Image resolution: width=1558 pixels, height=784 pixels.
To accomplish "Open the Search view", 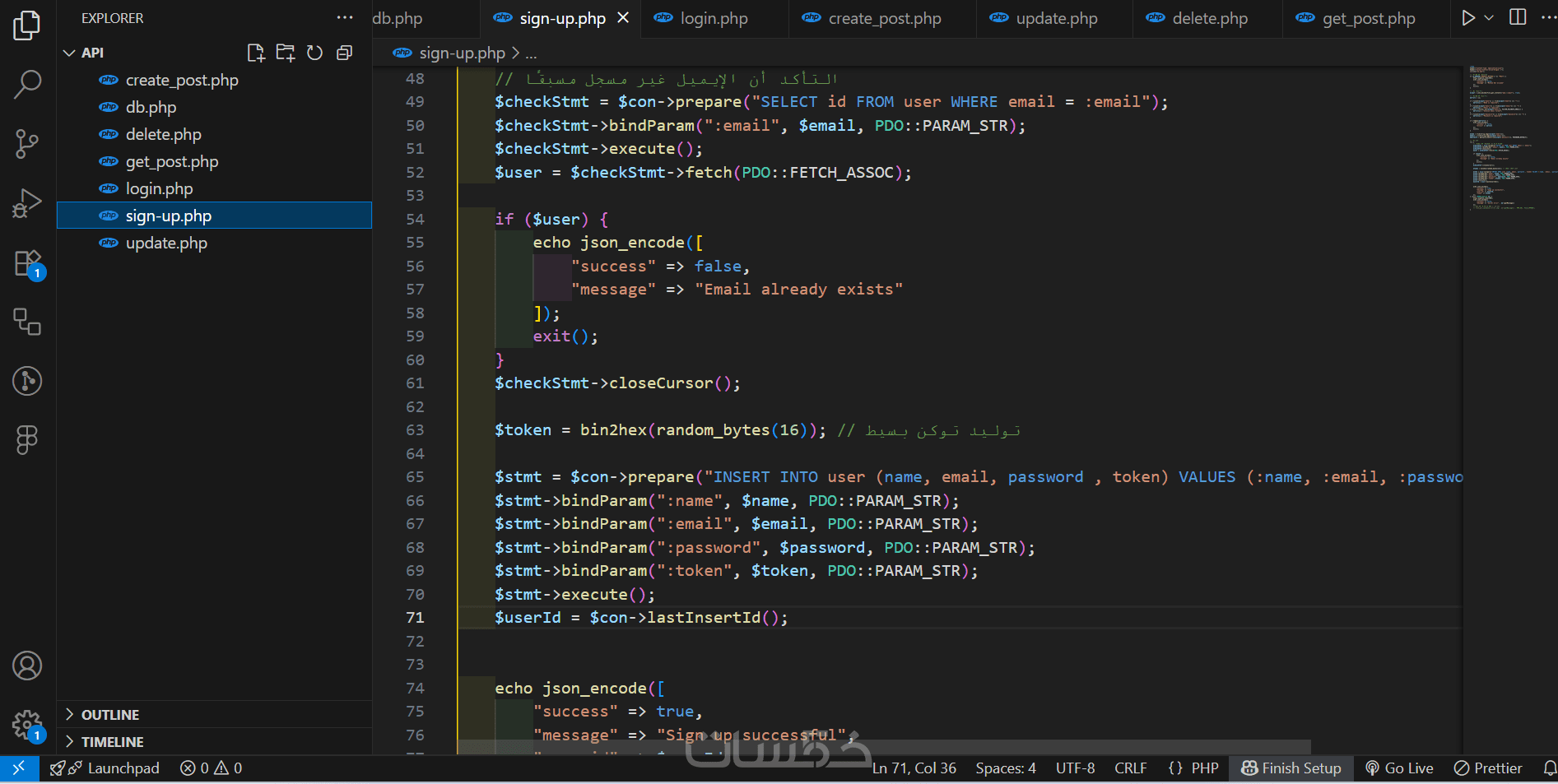I will (27, 84).
